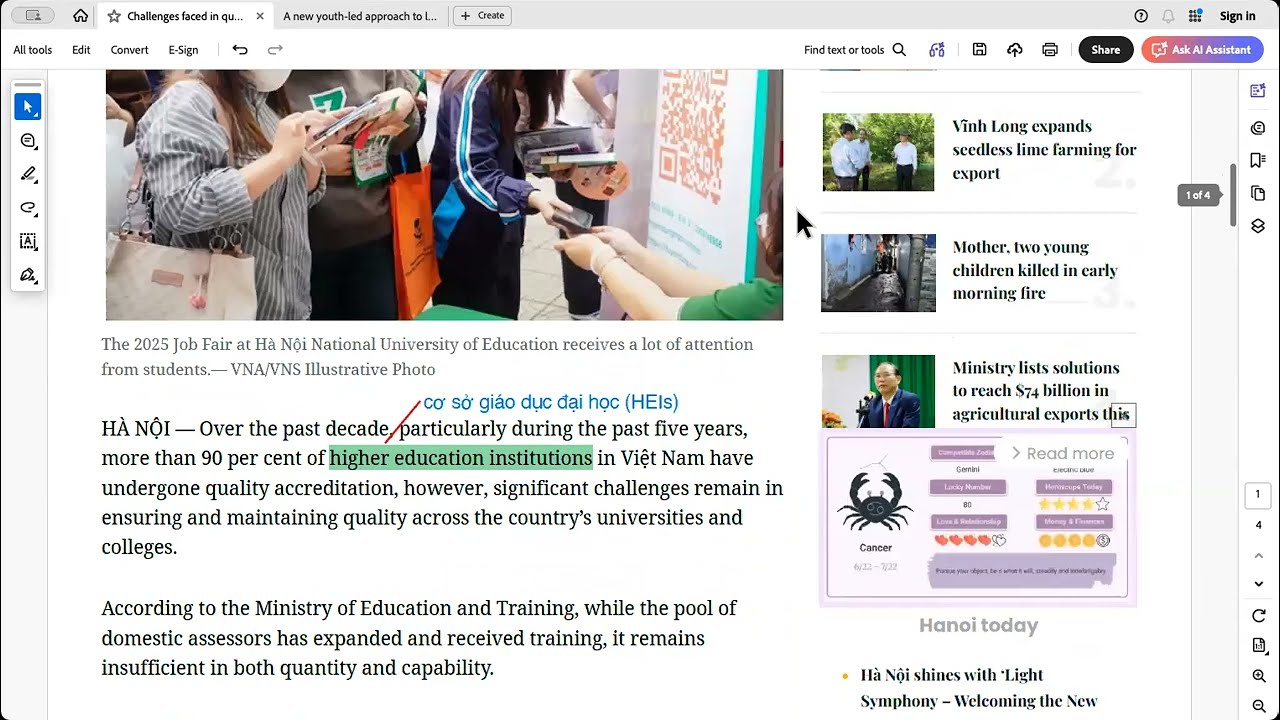Open 'Vĩnh Long expands seedless lime farming' link
The height and width of the screenshot is (720, 1280).
click(1044, 150)
